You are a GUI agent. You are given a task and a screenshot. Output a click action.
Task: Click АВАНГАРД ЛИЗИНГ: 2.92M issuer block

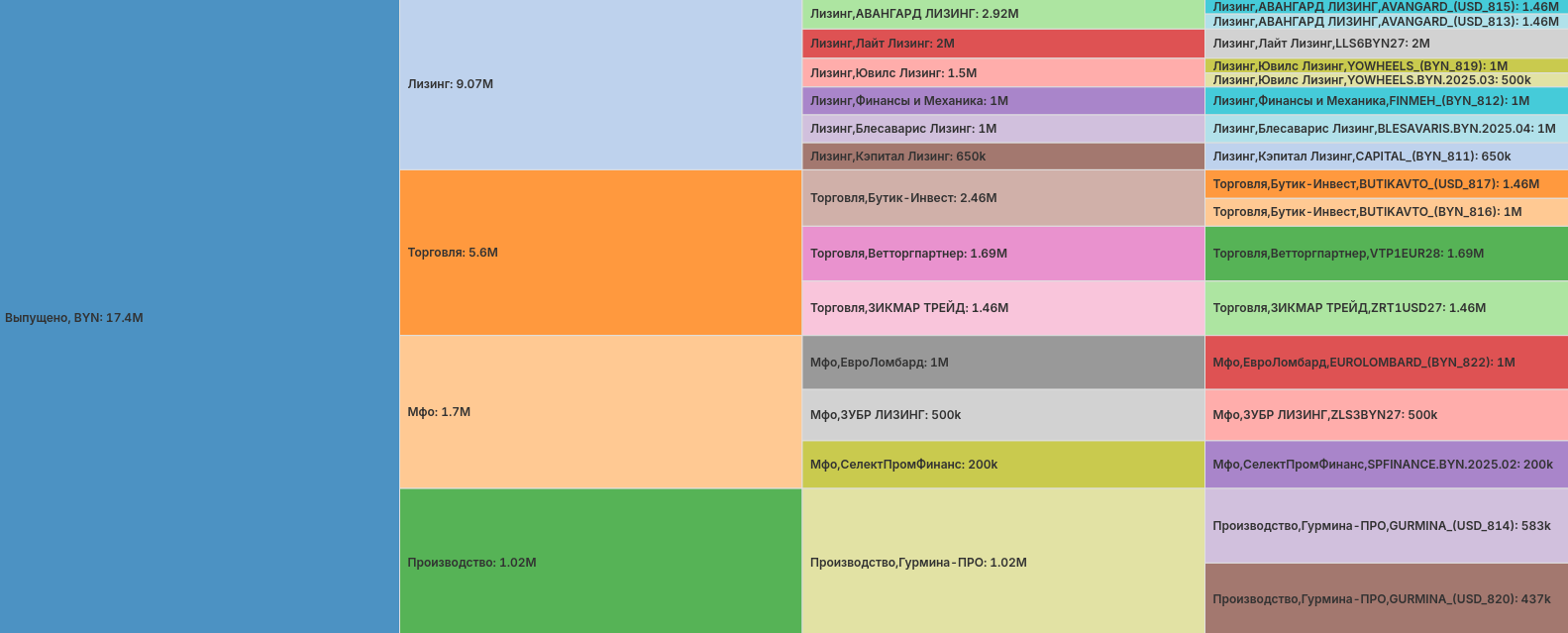coord(1002,14)
